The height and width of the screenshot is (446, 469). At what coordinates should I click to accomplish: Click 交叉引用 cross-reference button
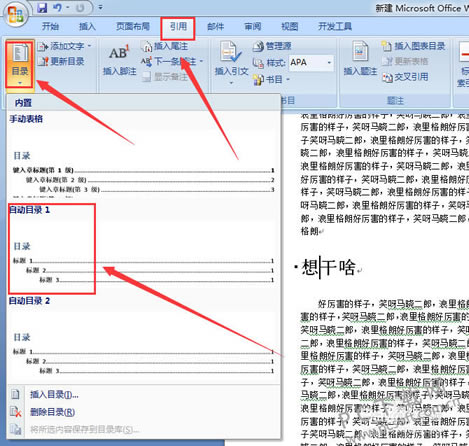tap(405, 77)
